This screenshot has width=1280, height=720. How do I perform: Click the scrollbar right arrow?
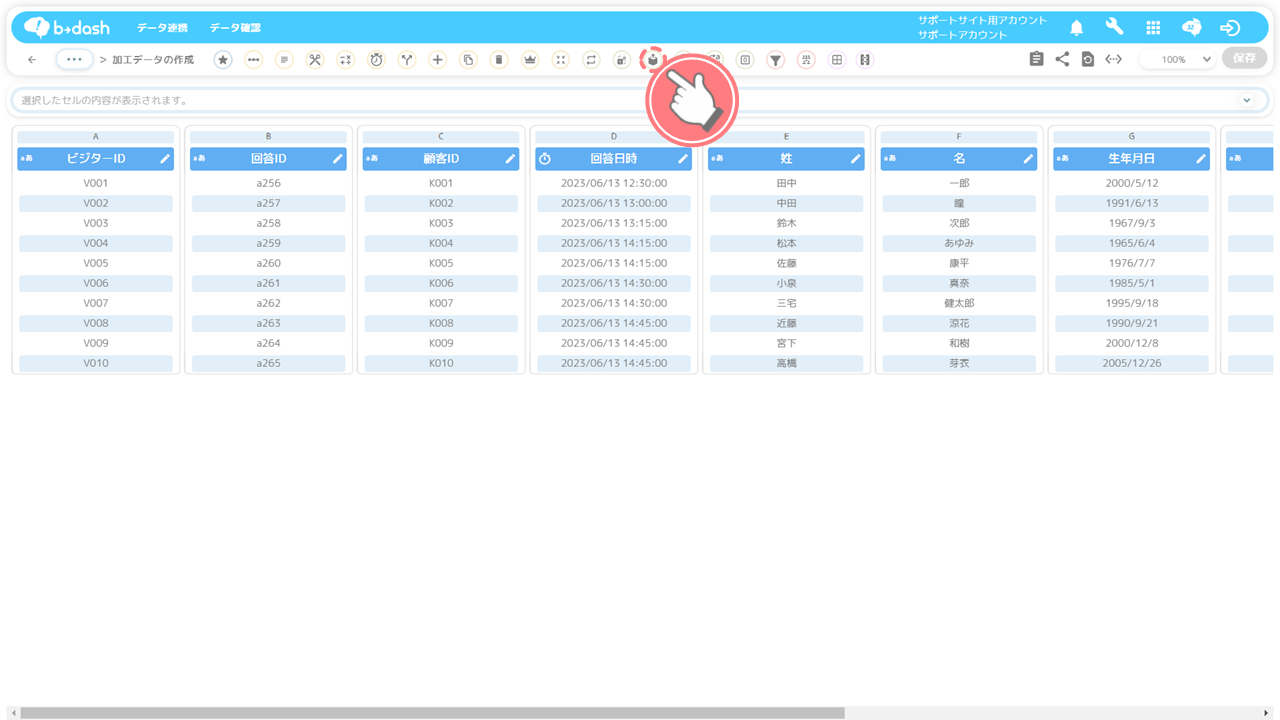(1266, 713)
